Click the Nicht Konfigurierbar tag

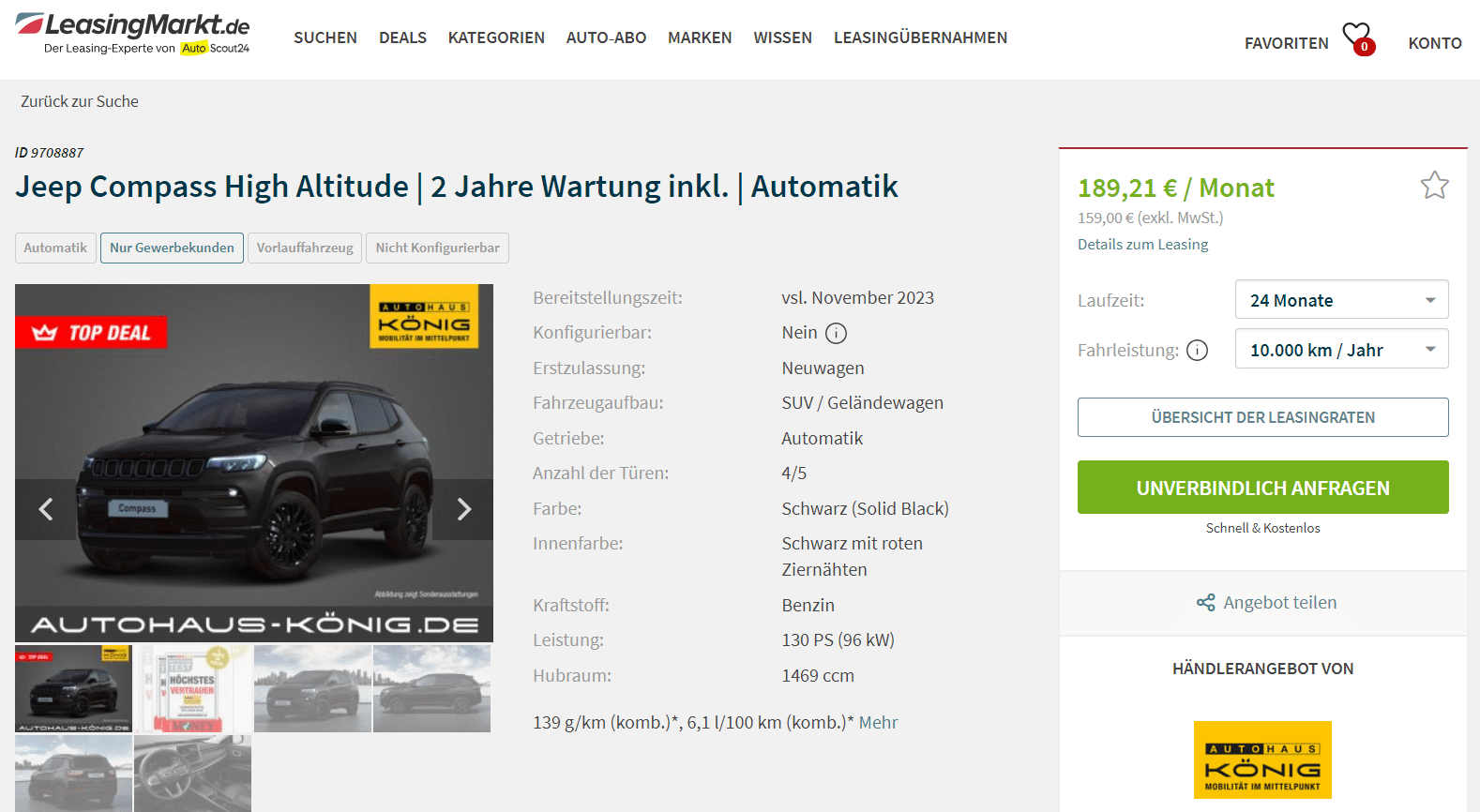(437, 248)
